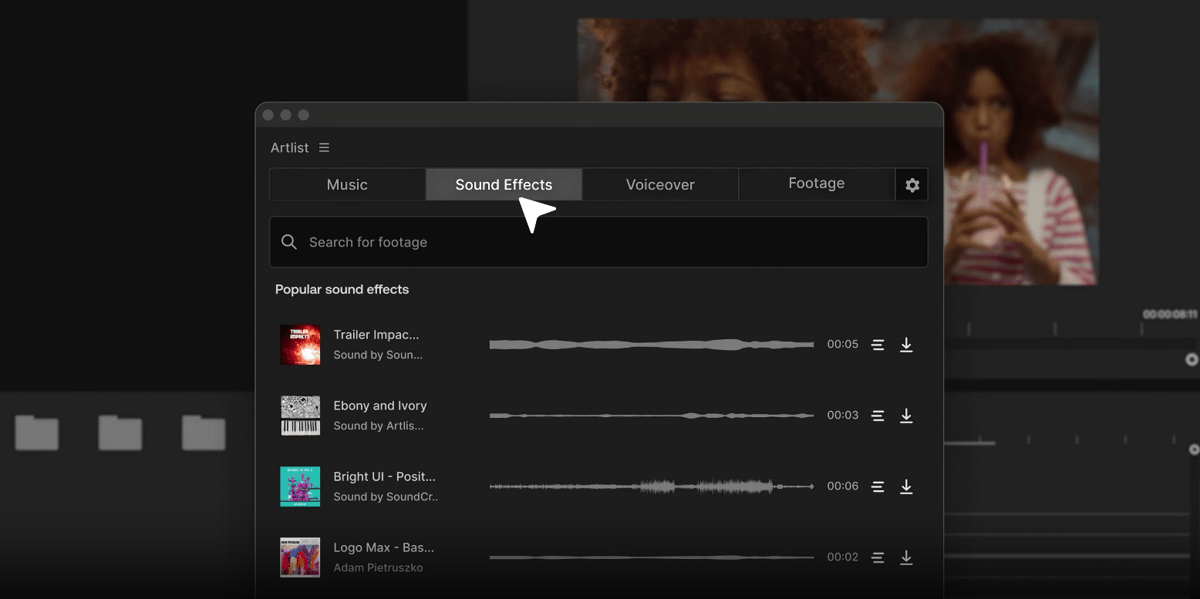
Task: Select the Sound Effects tab
Action: 504,185
